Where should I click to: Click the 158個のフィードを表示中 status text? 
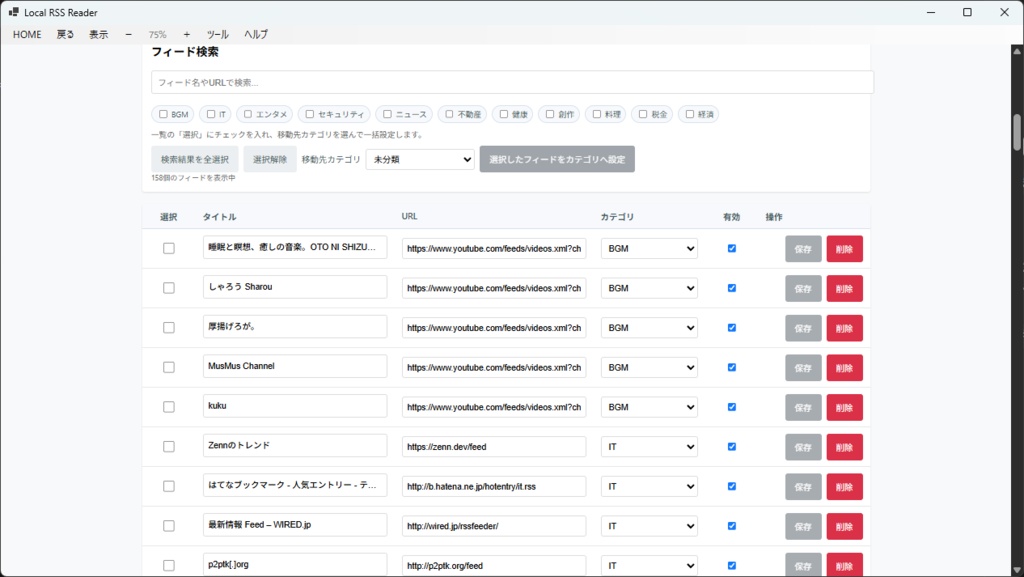[193, 178]
